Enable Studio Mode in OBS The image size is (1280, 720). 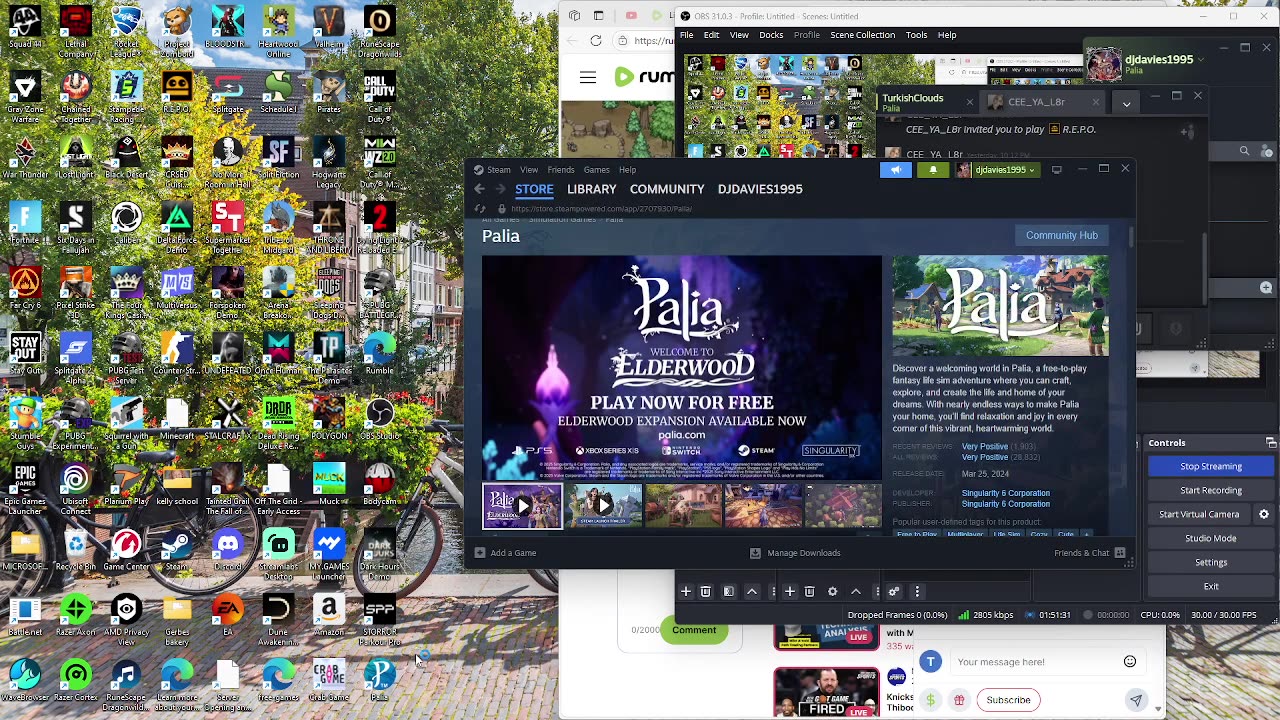click(x=1211, y=538)
